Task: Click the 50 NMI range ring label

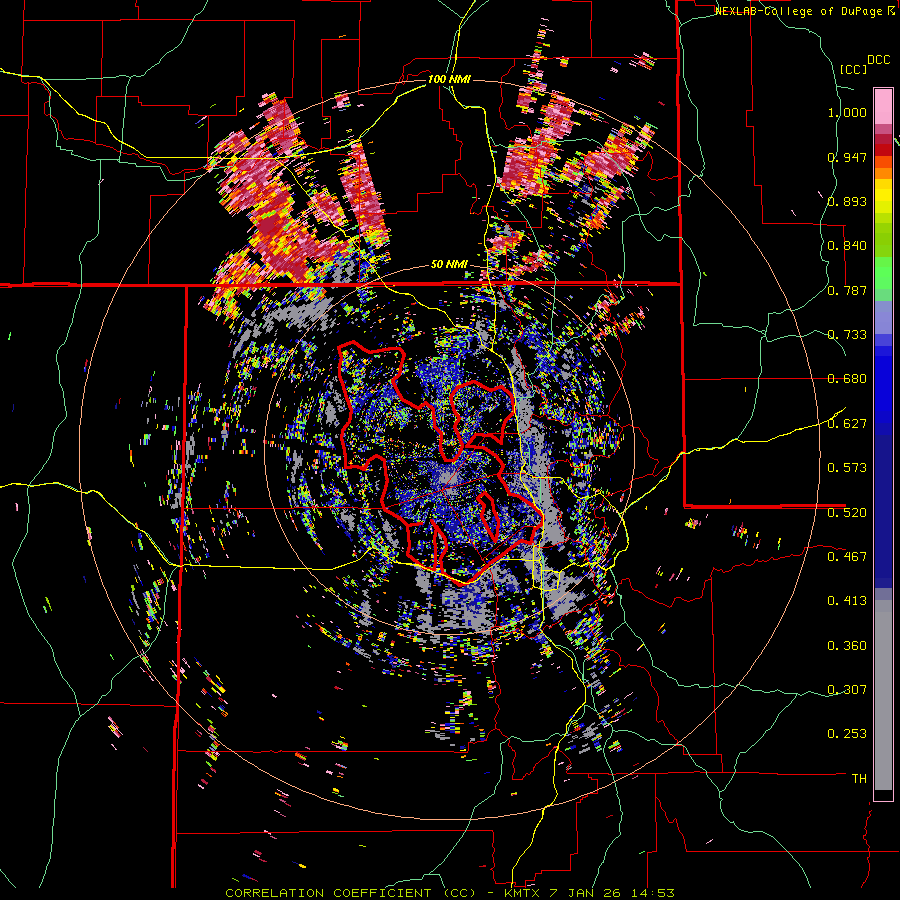Action: click(x=449, y=265)
